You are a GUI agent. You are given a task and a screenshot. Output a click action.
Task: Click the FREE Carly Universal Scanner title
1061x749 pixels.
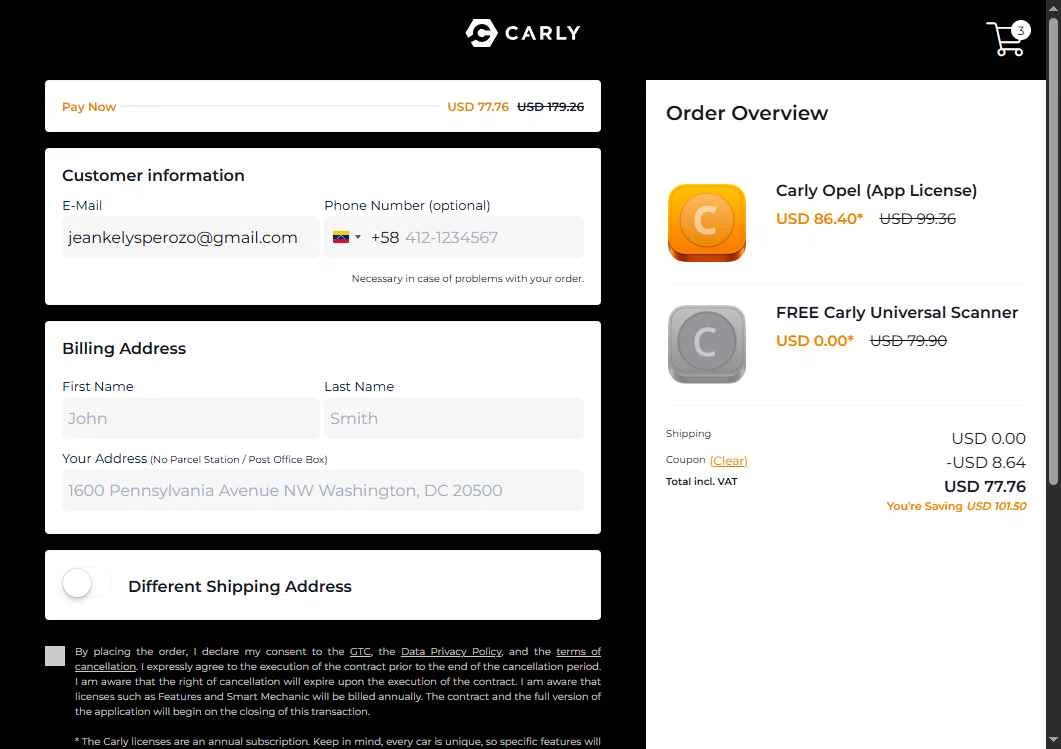(897, 313)
